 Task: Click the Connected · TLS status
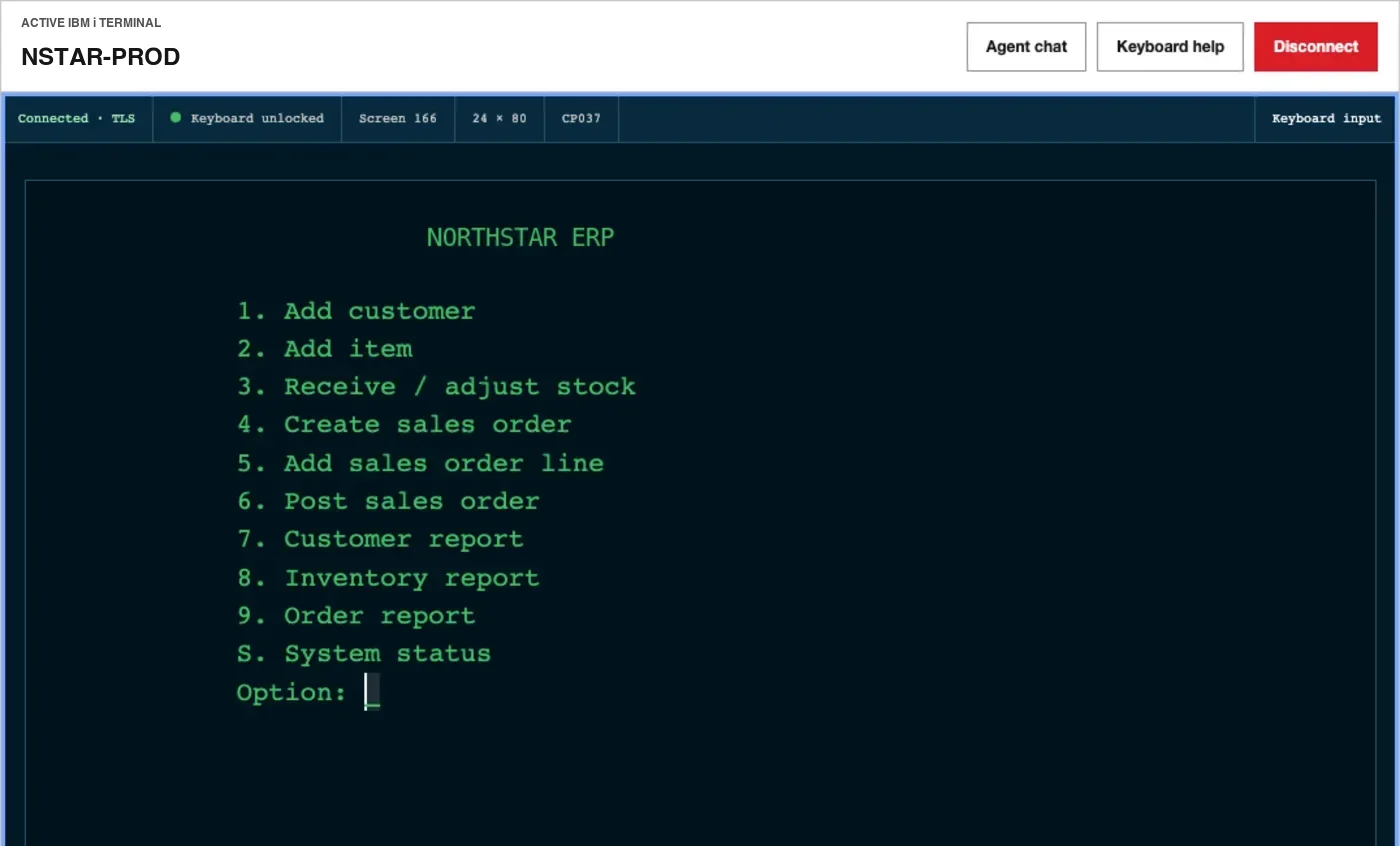pos(76,118)
